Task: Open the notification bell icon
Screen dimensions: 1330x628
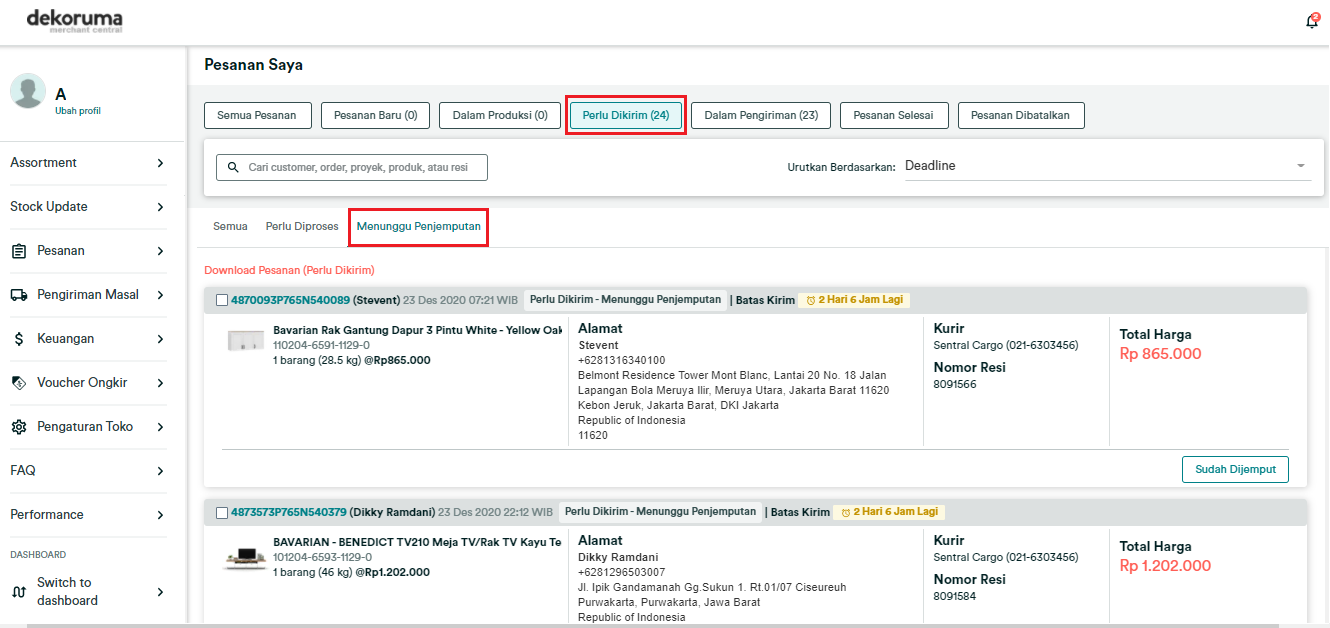Action: (x=1312, y=21)
